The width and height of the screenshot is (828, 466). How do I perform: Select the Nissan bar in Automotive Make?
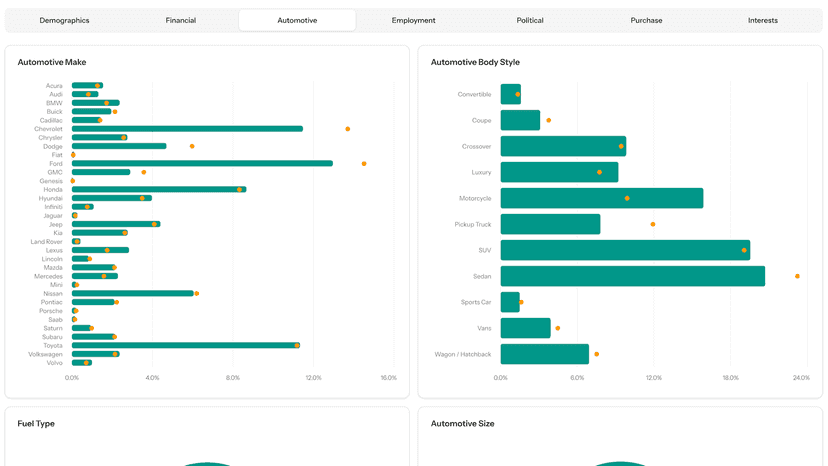click(133, 293)
